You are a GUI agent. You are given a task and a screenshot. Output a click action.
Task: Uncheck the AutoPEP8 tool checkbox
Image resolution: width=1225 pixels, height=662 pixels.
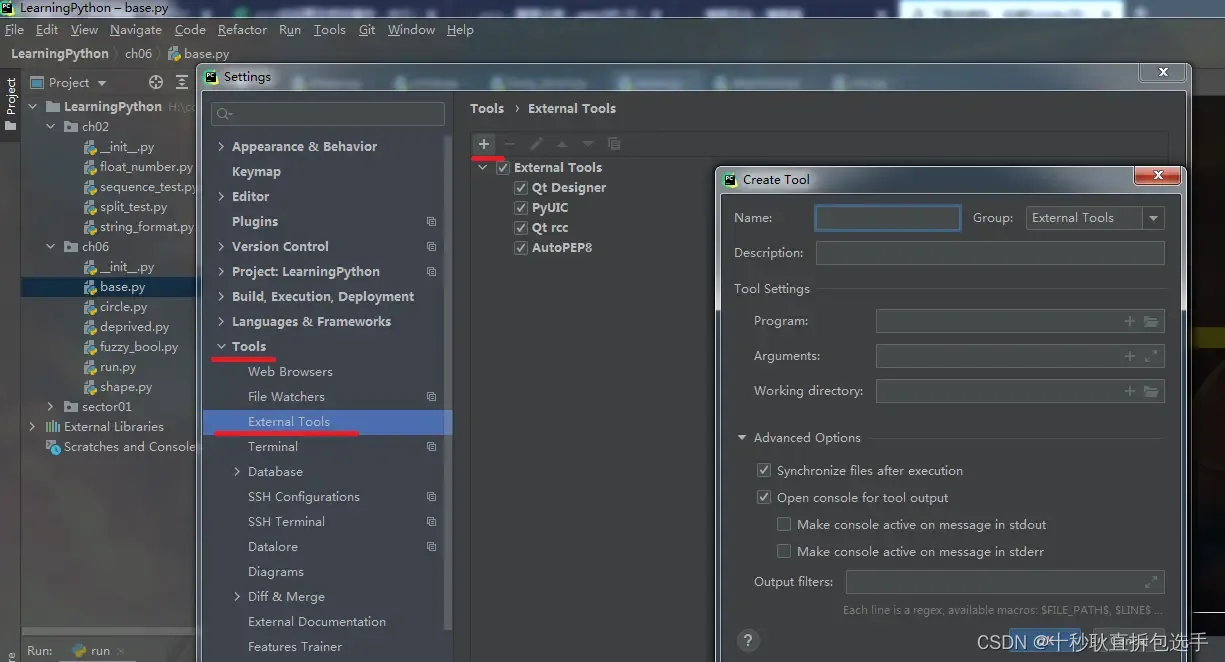click(521, 248)
